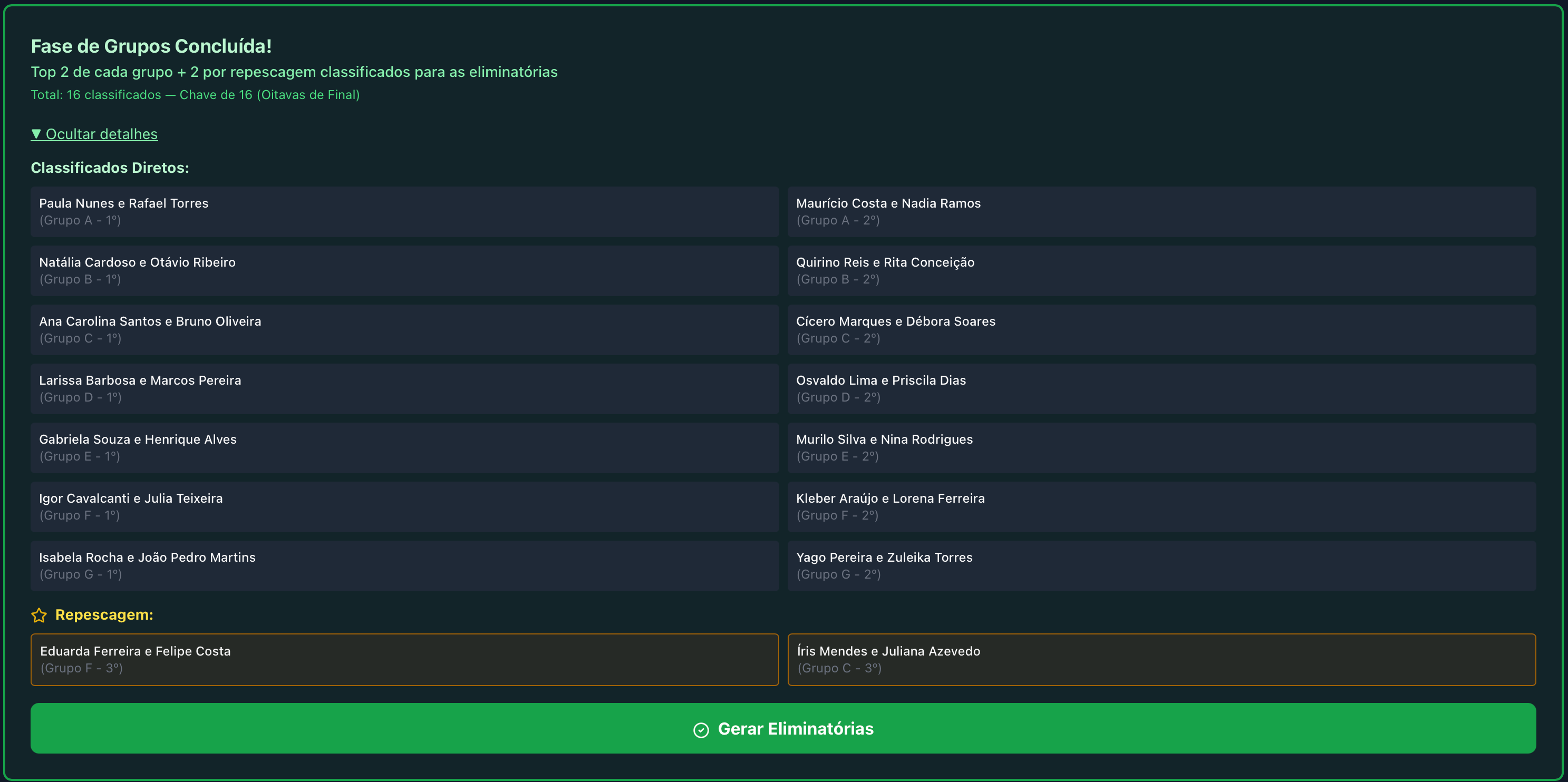Click the Repescagem star icon
Screen dimensions: 1568x782
tap(39, 615)
